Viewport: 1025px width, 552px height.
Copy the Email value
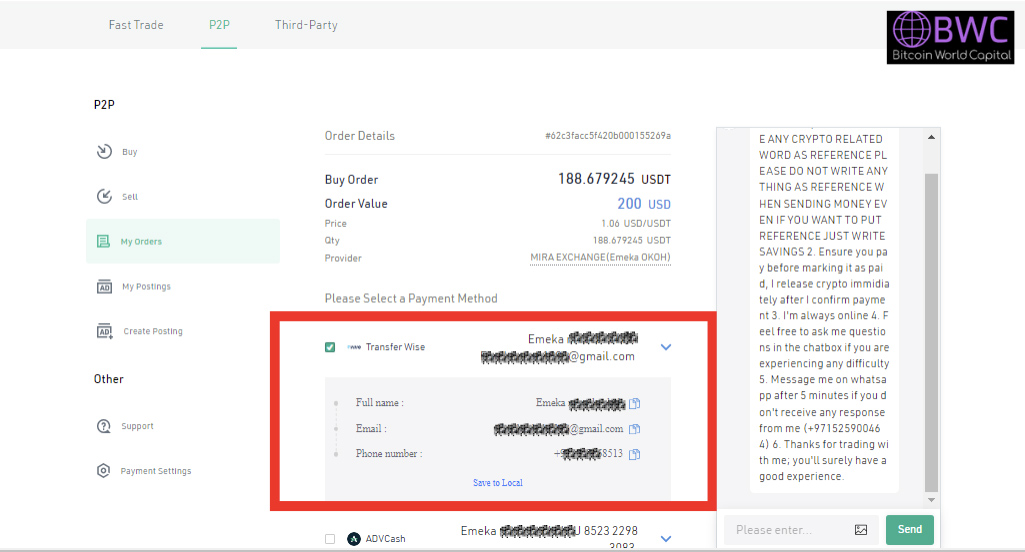(x=634, y=429)
